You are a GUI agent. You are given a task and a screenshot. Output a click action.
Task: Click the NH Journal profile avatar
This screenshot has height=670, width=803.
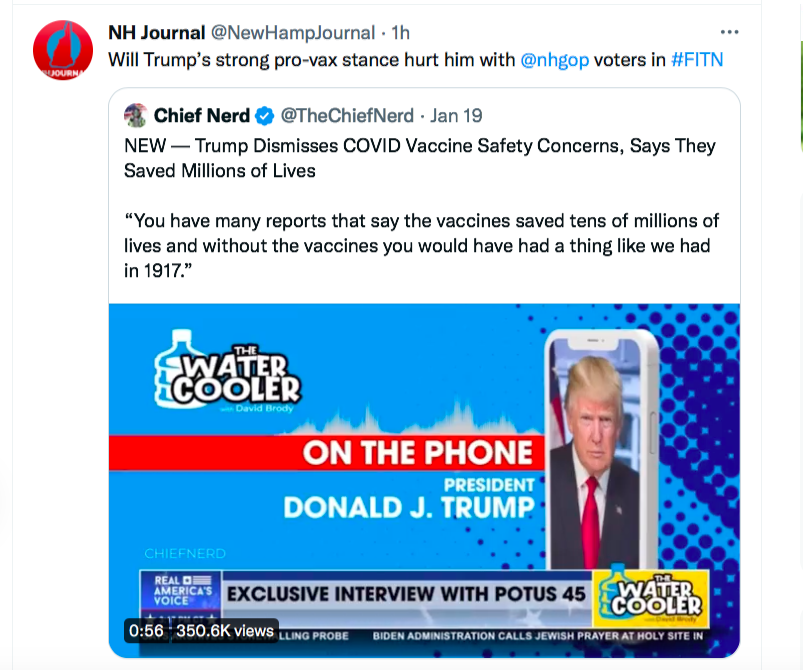tap(64, 50)
